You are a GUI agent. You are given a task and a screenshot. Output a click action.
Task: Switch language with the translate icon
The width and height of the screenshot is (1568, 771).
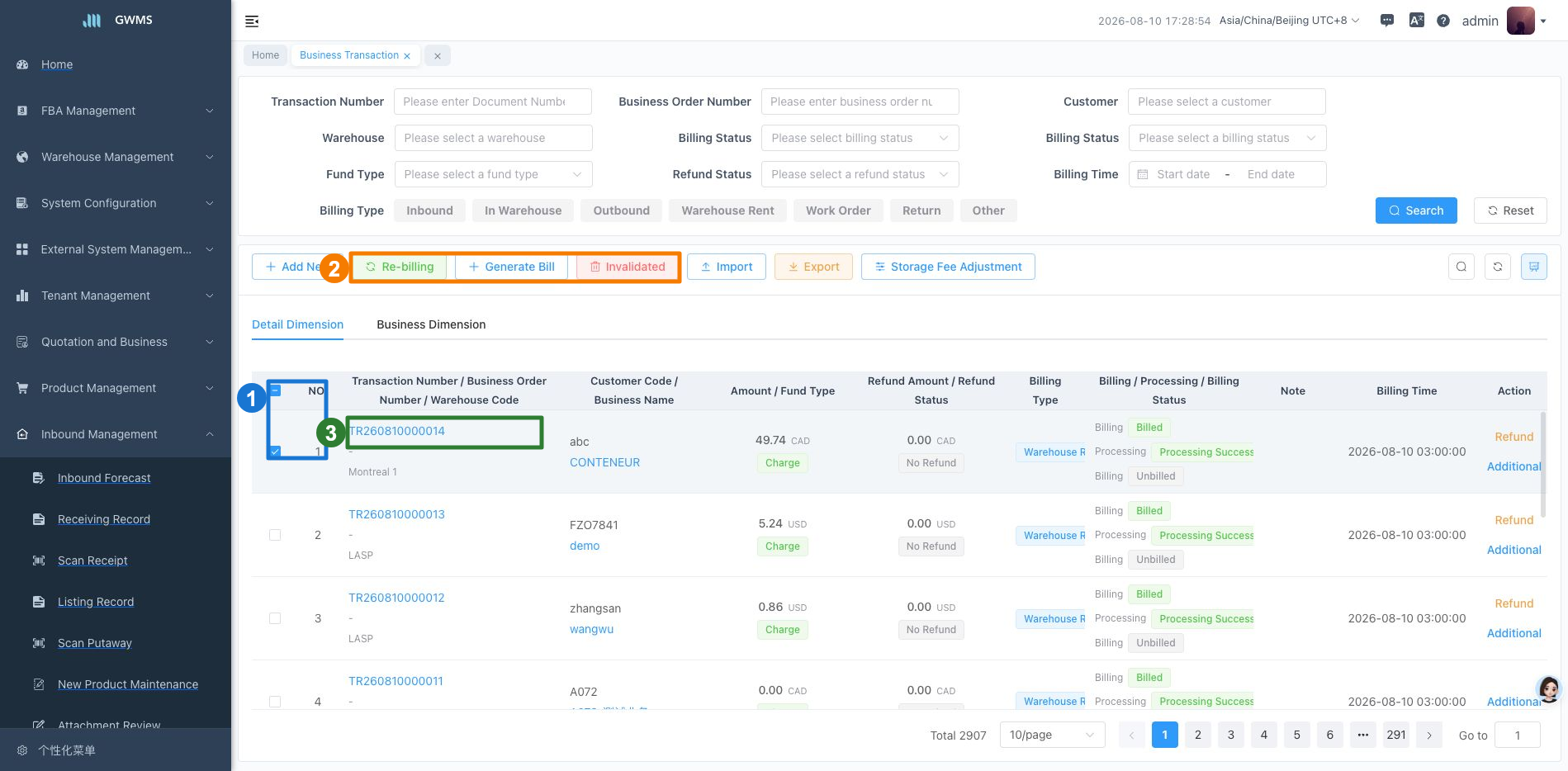click(x=1416, y=21)
